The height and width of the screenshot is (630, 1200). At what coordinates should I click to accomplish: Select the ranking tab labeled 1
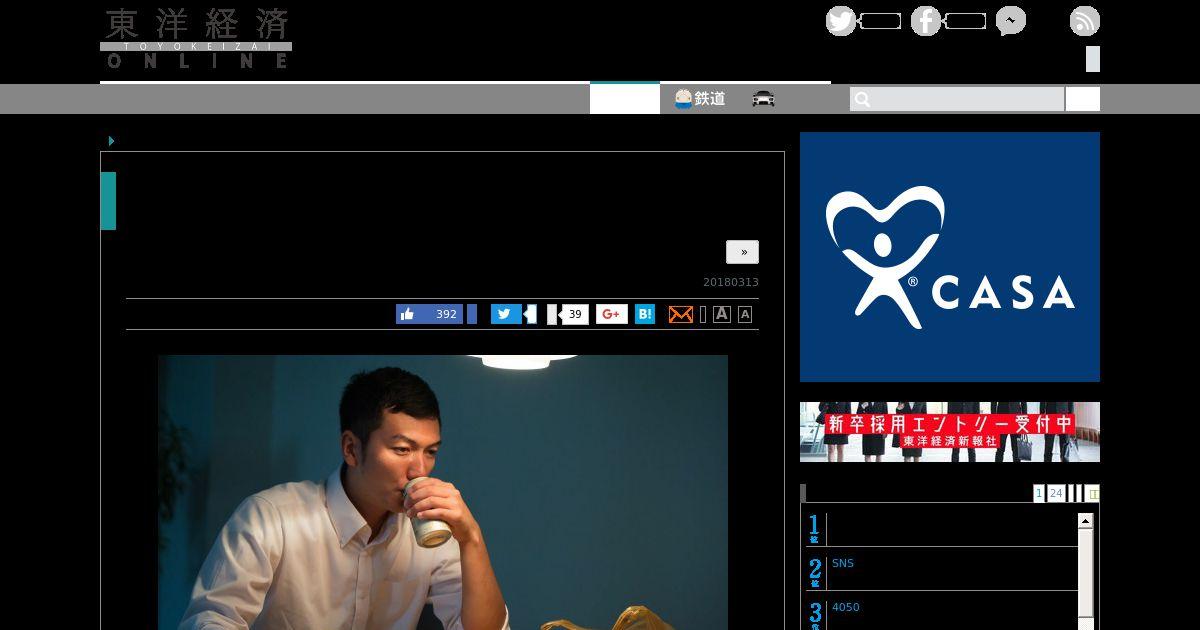point(1039,493)
